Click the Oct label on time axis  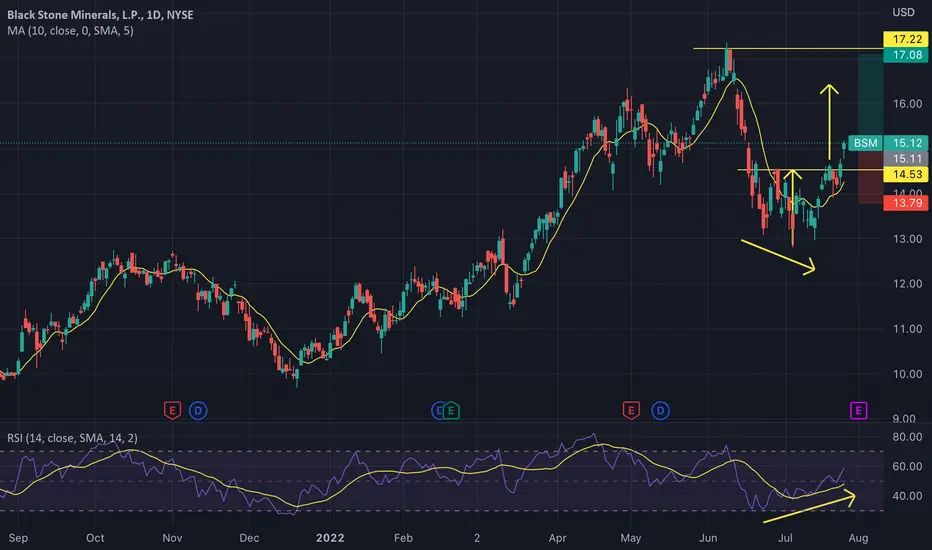coord(95,538)
